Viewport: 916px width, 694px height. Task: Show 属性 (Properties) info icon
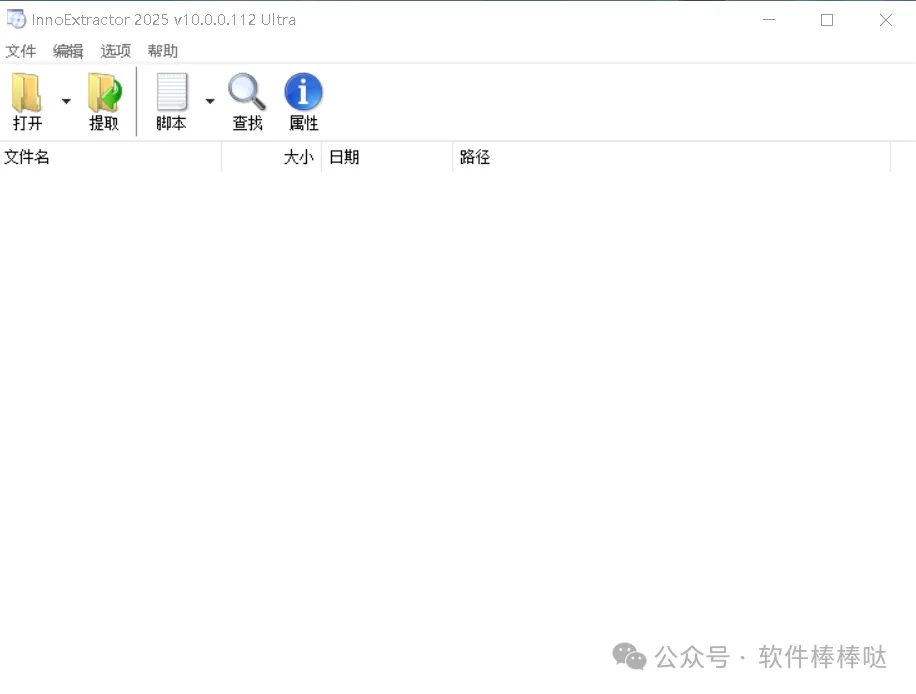pyautogui.click(x=303, y=92)
